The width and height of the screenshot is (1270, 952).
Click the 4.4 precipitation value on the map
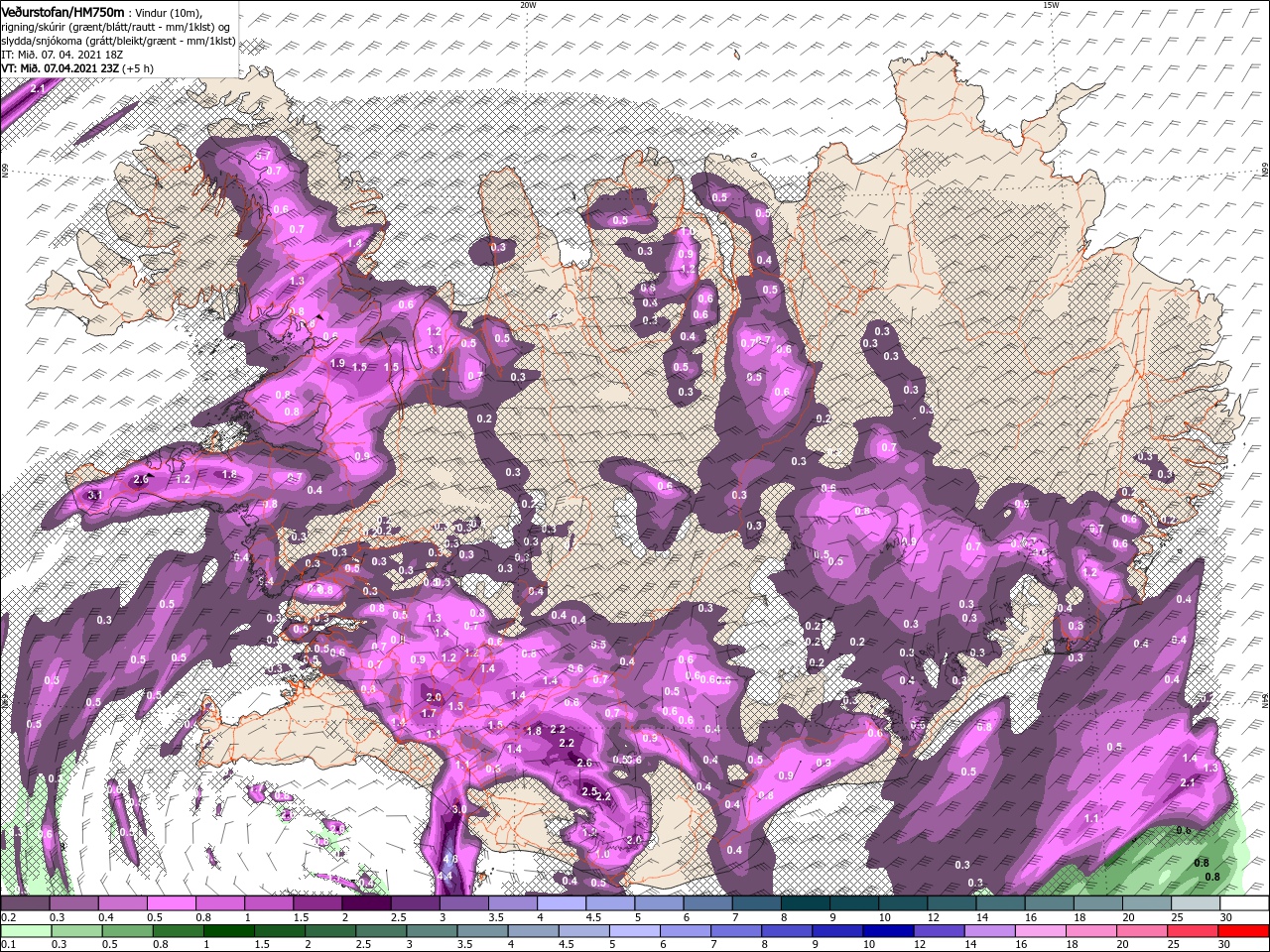tap(444, 876)
